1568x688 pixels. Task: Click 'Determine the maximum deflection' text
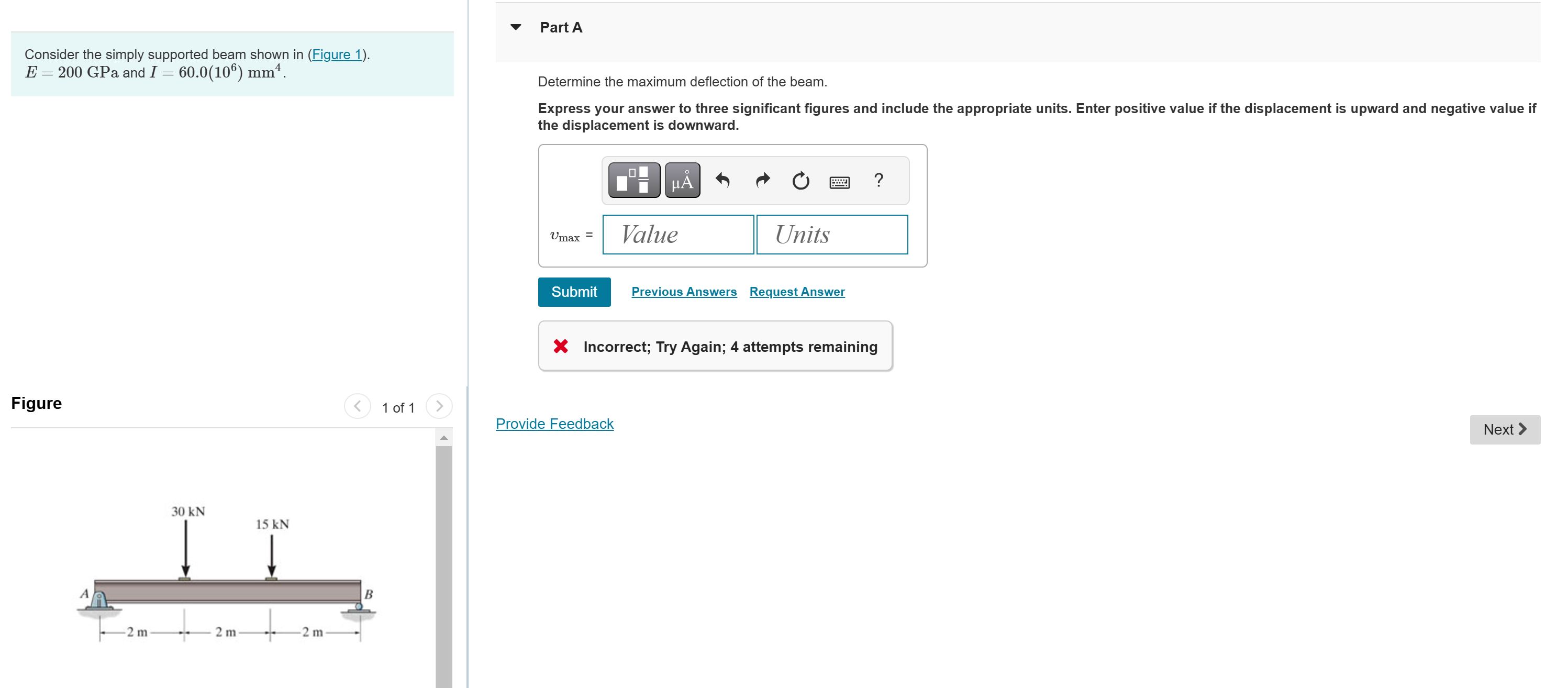(x=682, y=82)
